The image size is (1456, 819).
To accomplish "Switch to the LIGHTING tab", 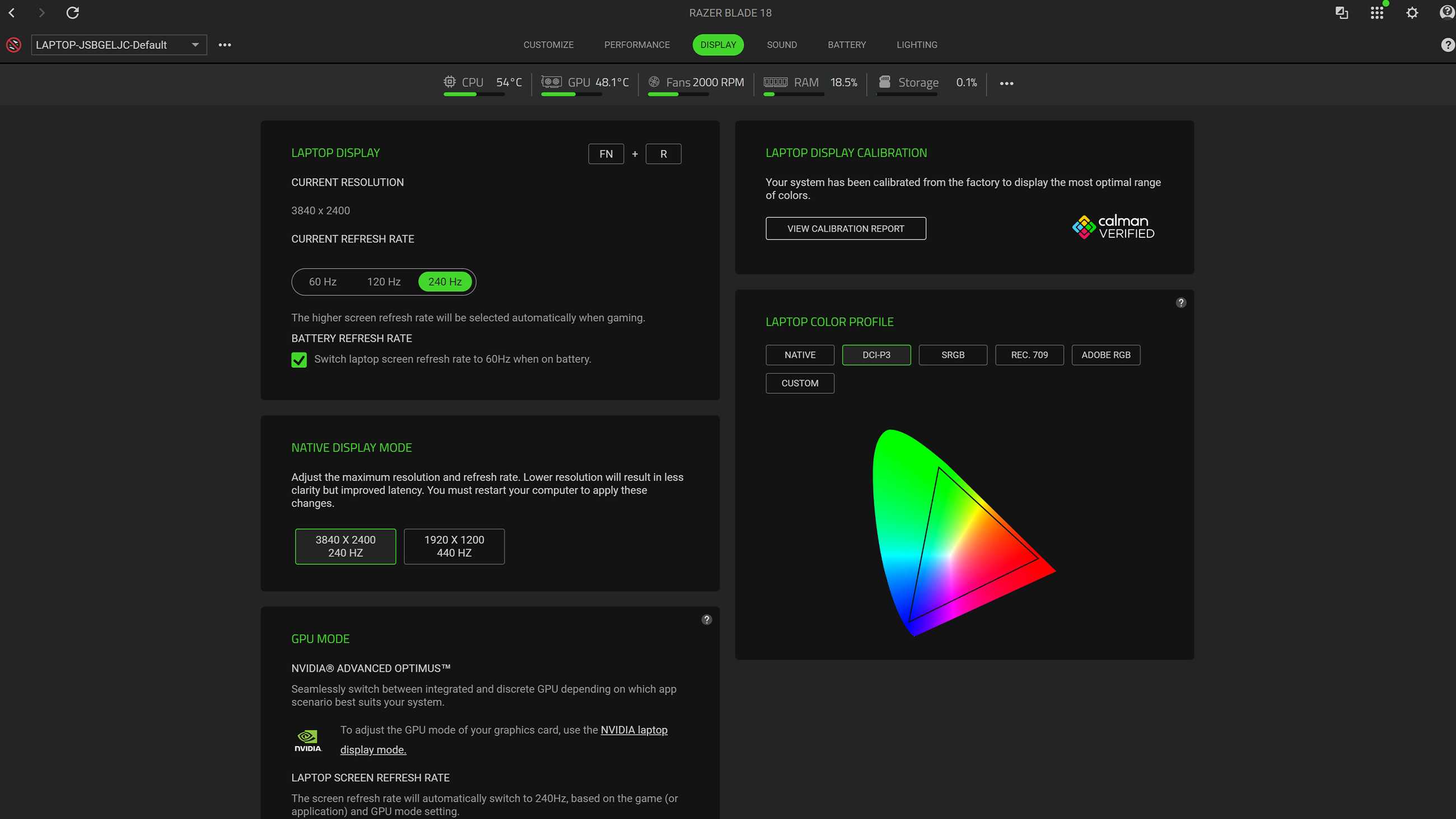I will click(917, 45).
